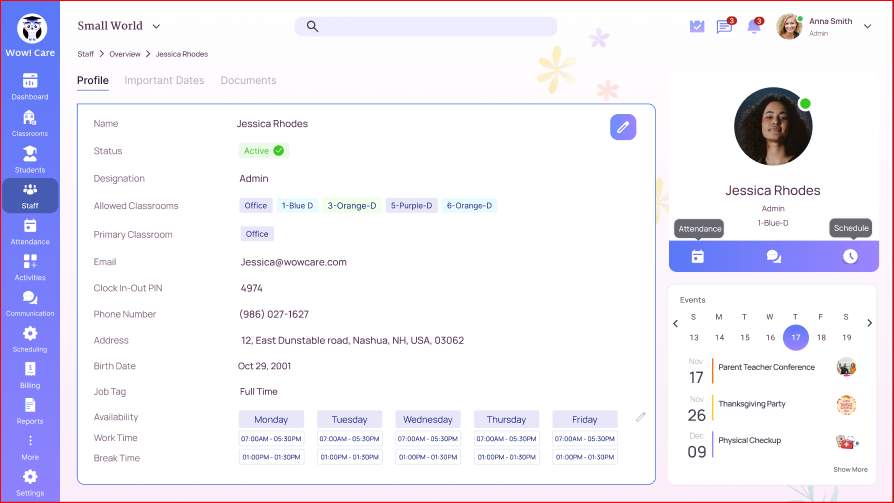The width and height of the screenshot is (894, 503).
Task: Go to previous week in Events calendar
Action: [676, 323]
